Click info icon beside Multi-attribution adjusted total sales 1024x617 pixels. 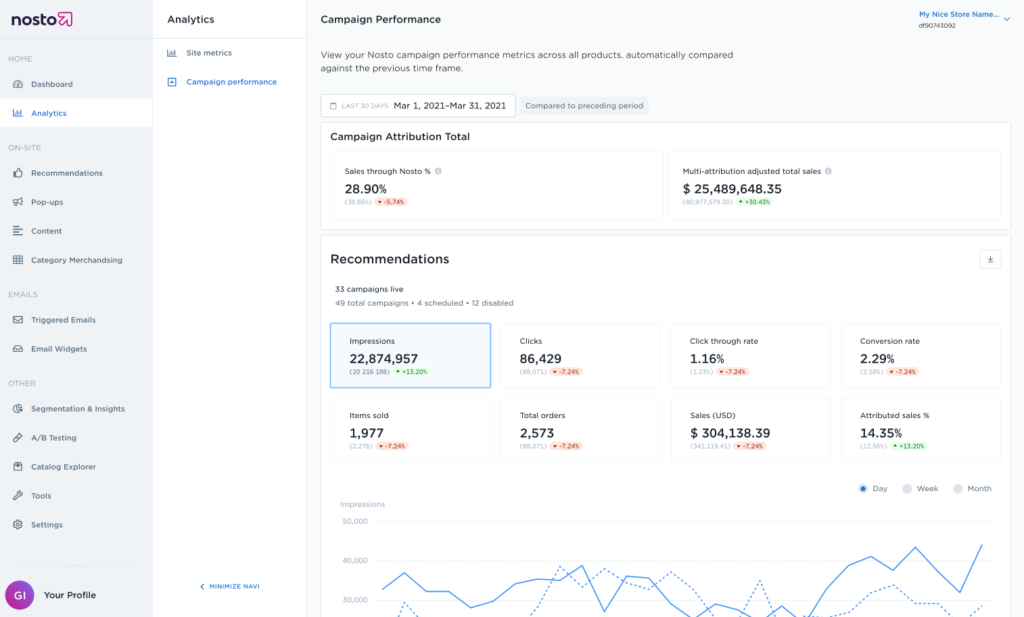click(828, 171)
